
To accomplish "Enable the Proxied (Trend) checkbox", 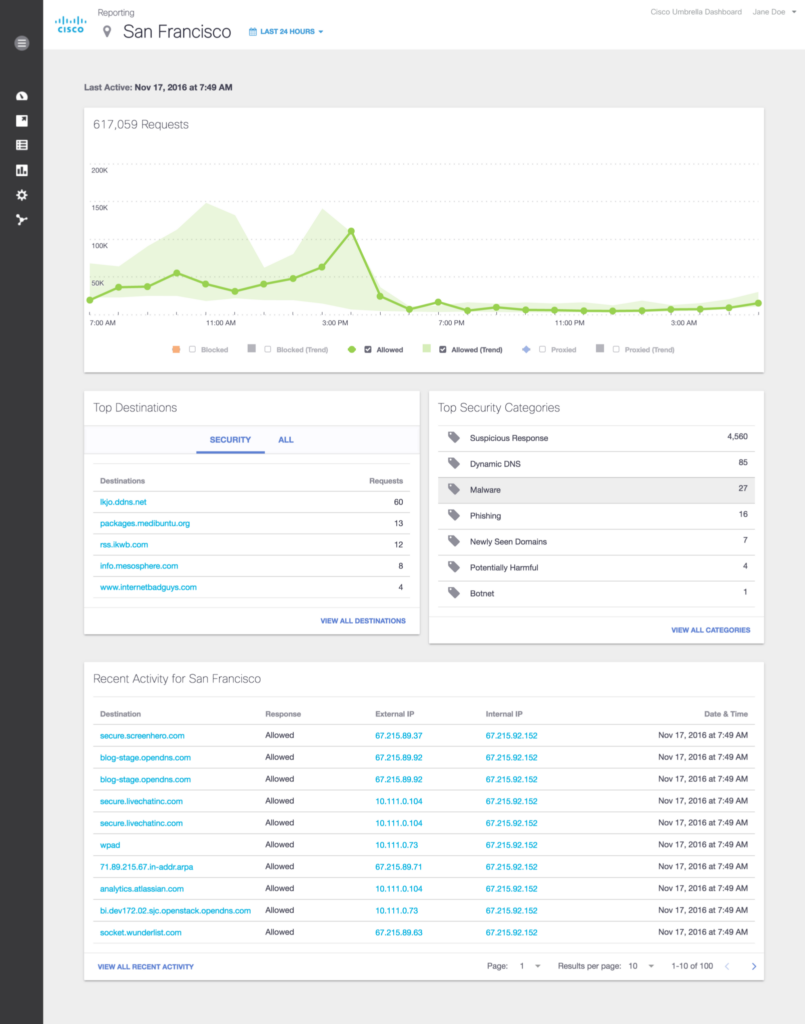I will tap(616, 349).
